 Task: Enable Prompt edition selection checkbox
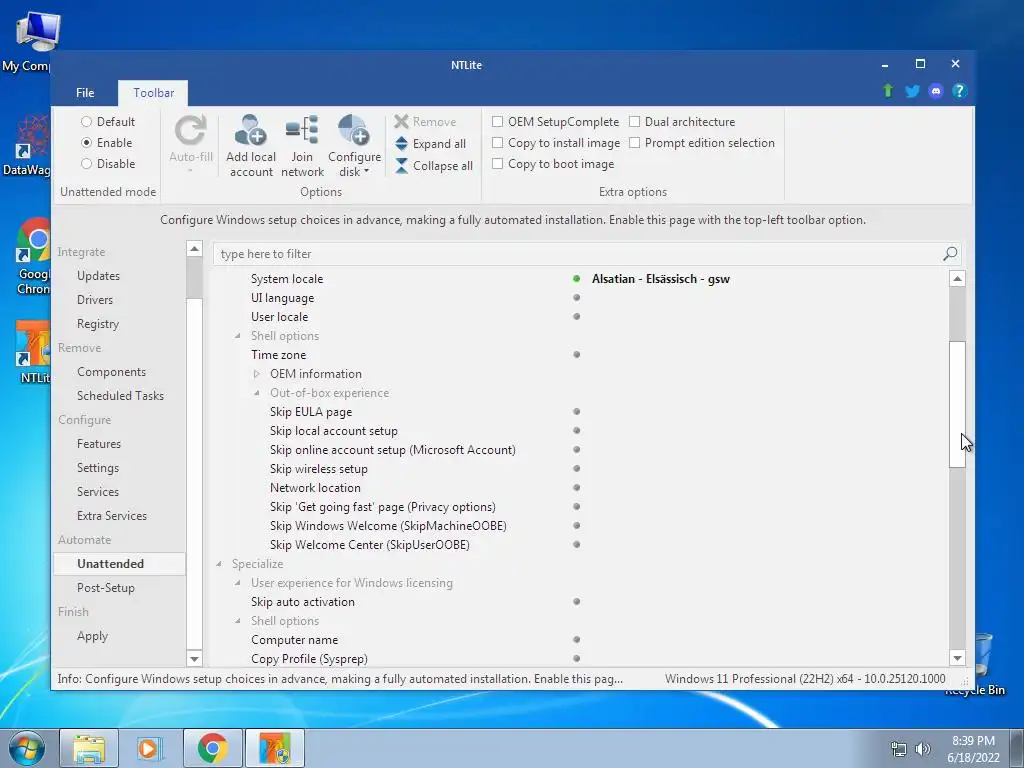point(634,142)
